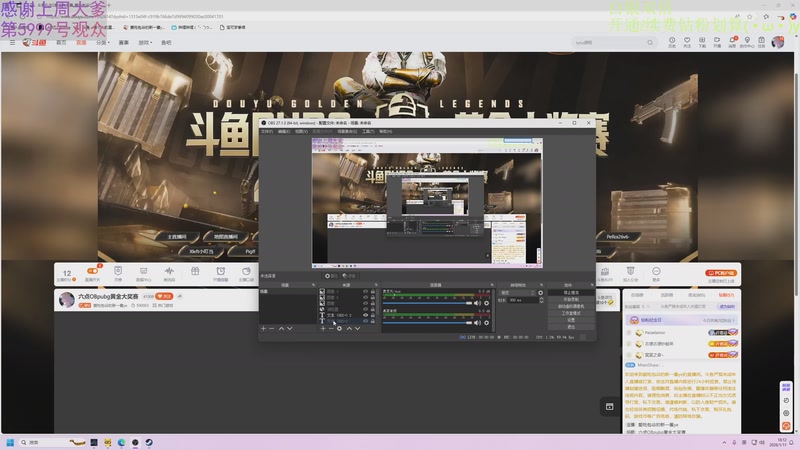Viewport: 800px width, 450px height.
Task: Open Douyu messages bell icon with red badge
Action: (x=732, y=41)
